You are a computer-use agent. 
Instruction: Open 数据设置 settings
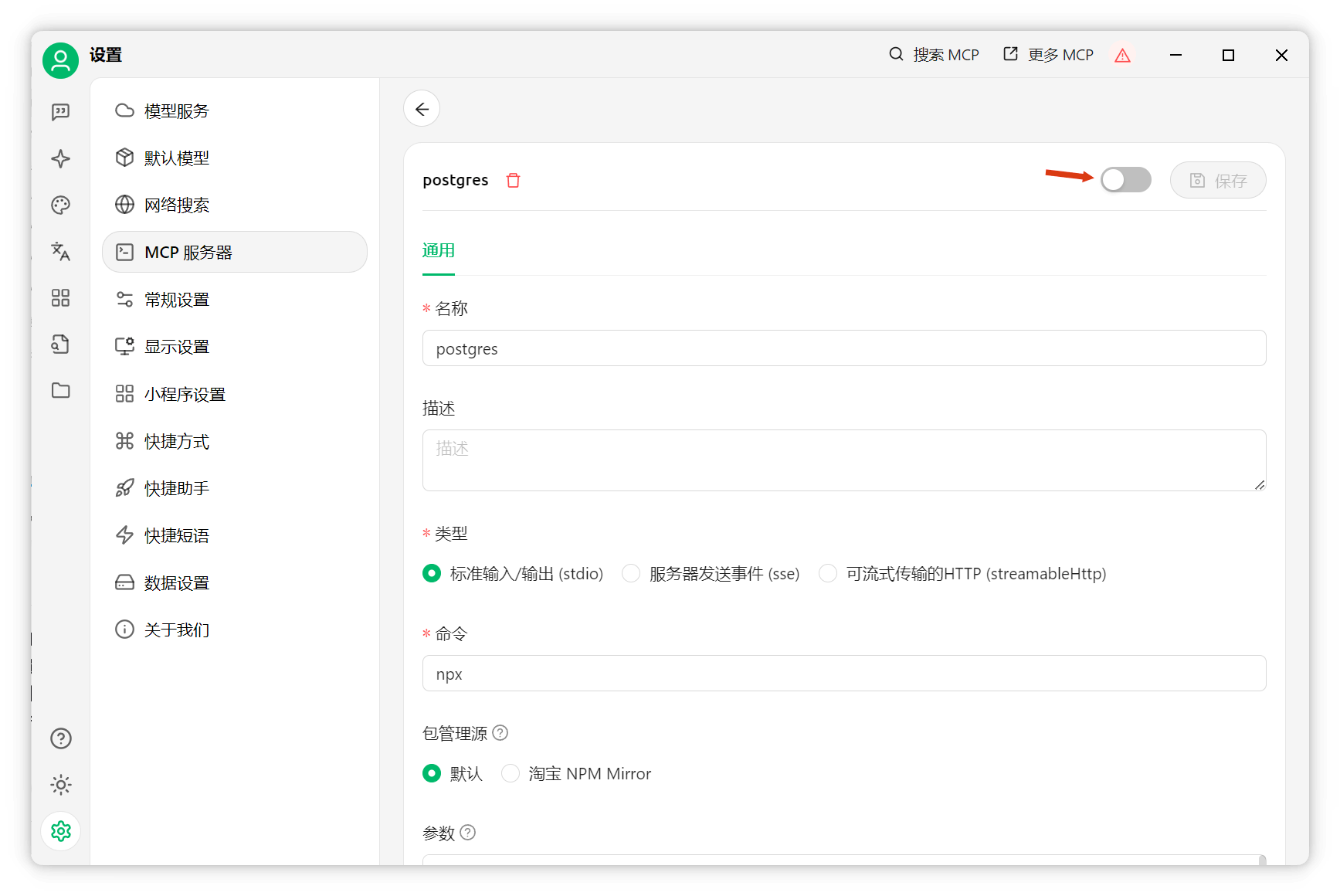click(x=235, y=582)
